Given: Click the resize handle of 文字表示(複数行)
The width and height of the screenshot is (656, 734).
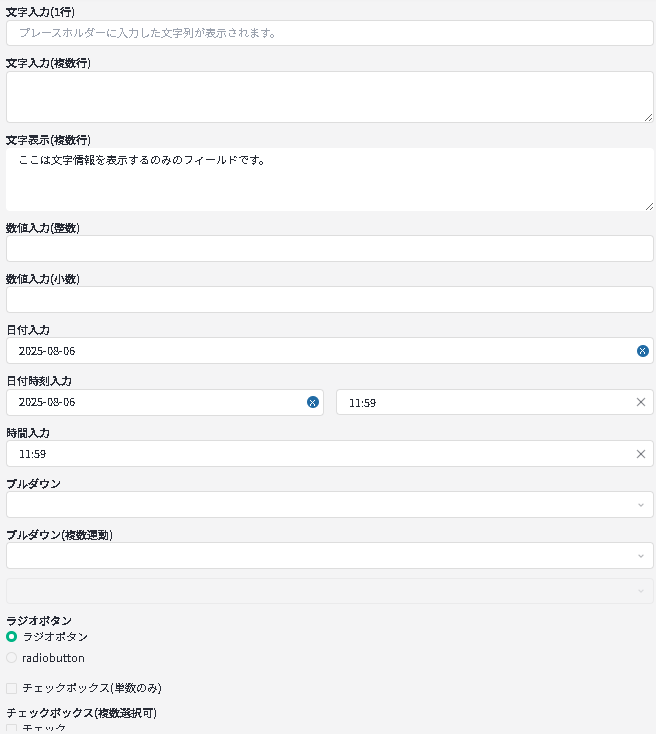Looking at the screenshot, I should pos(648,205).
